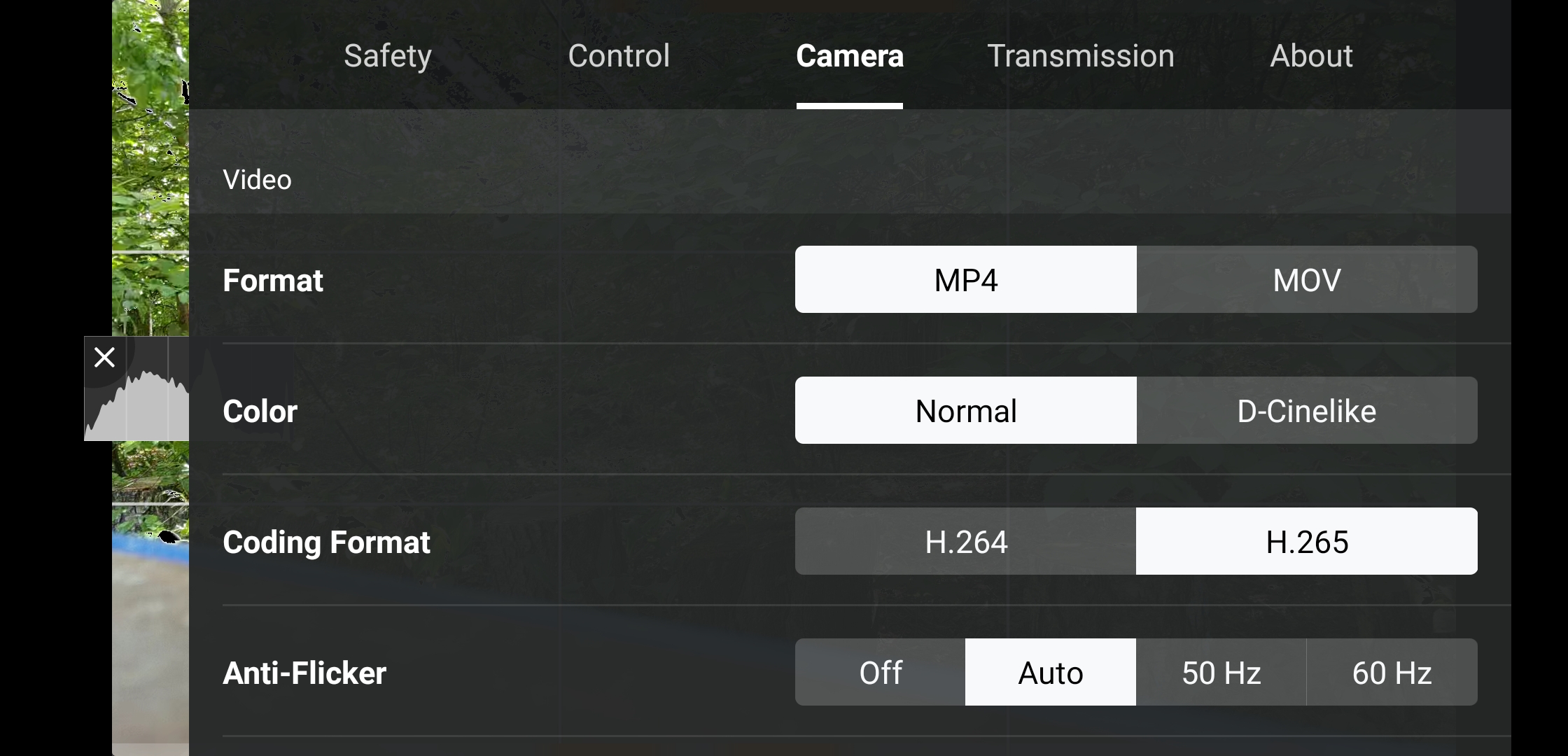This screenshot has height=756, width=1568.
Task: Set video format to MP4
Action: pyautogui.click(x=966, y=279)
